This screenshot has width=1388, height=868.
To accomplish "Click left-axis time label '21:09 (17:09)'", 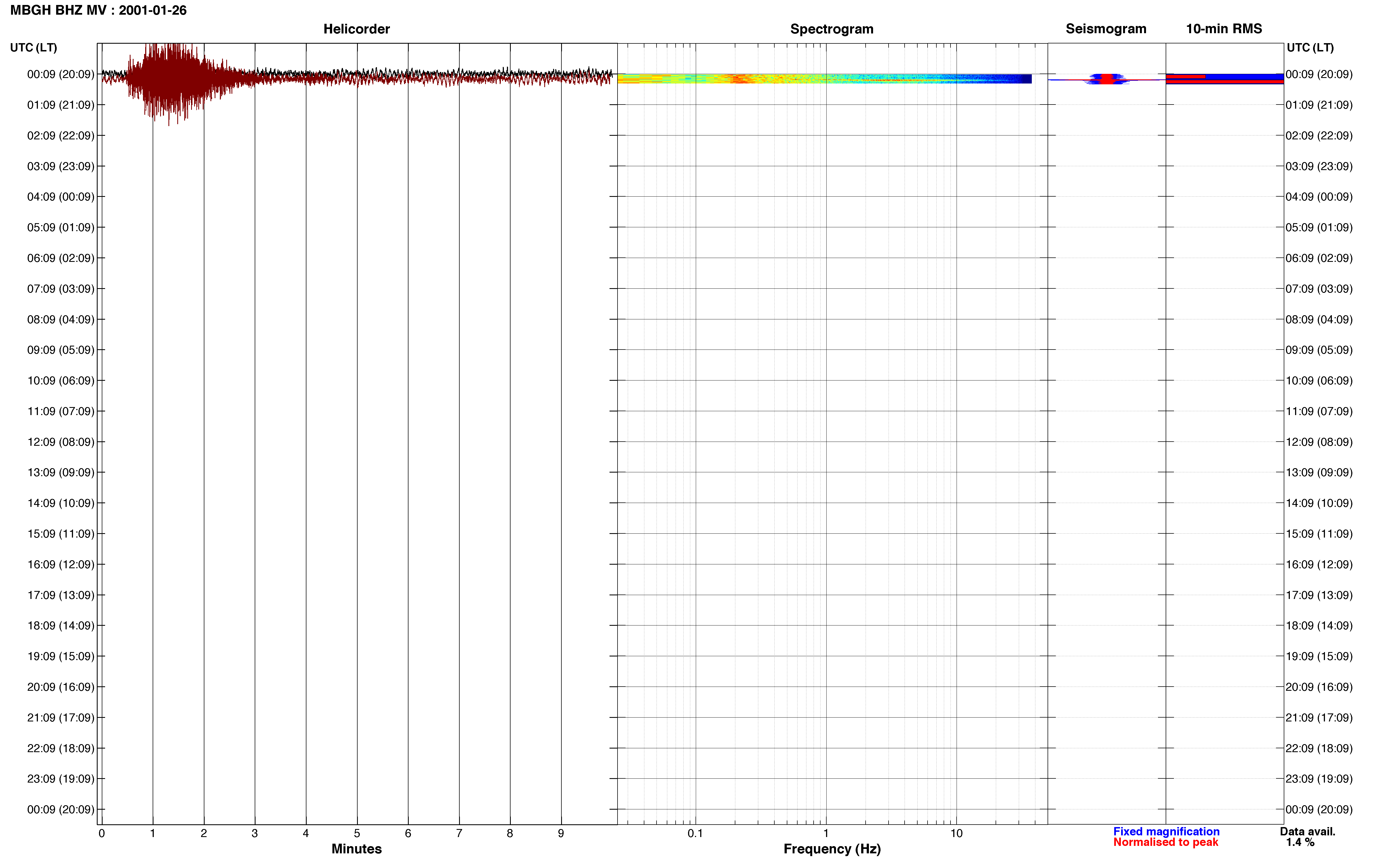I will (61, 718).
